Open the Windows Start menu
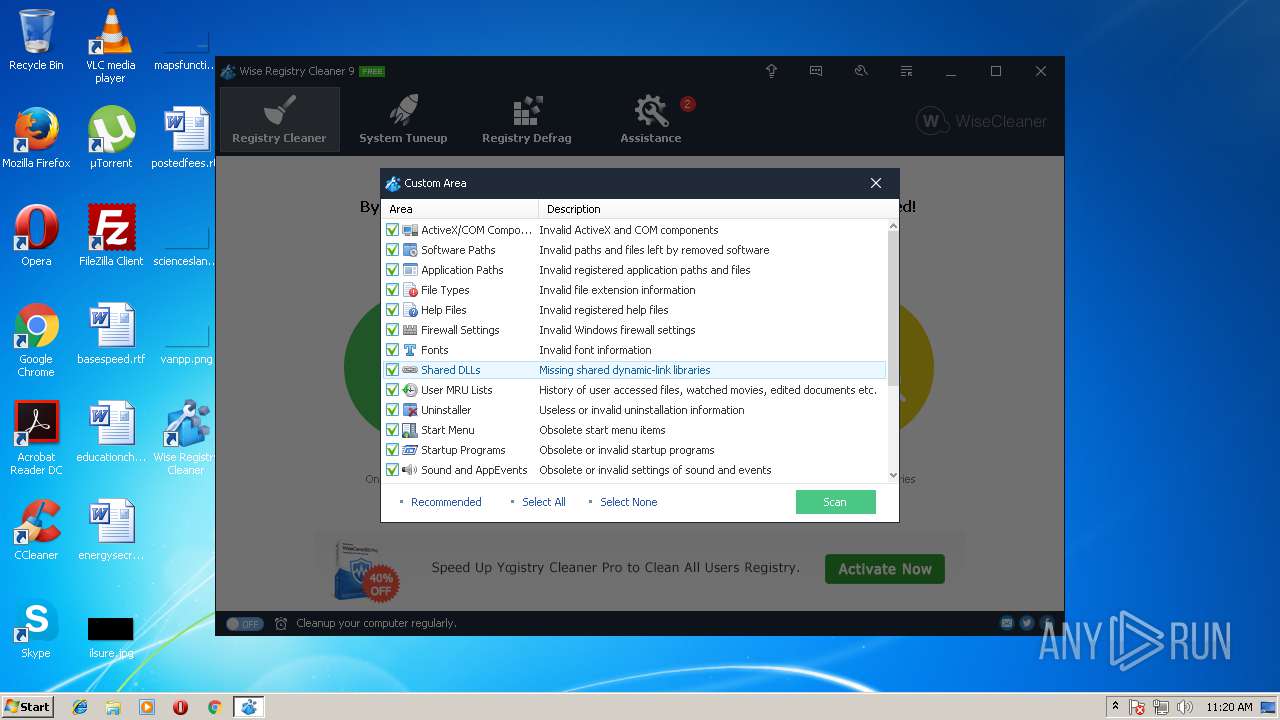Screen dimensions: 1280x720 27,706
